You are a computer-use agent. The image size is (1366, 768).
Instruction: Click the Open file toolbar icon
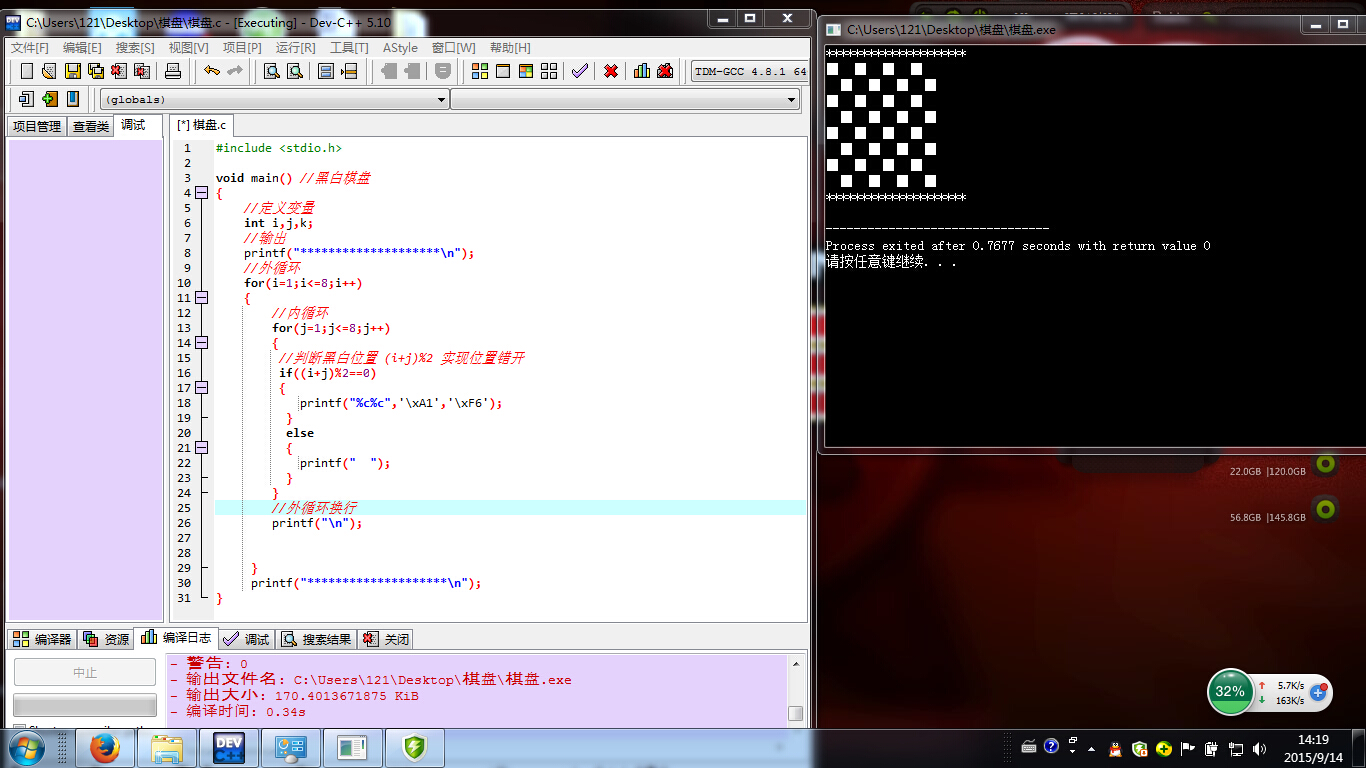pos(49,71)
